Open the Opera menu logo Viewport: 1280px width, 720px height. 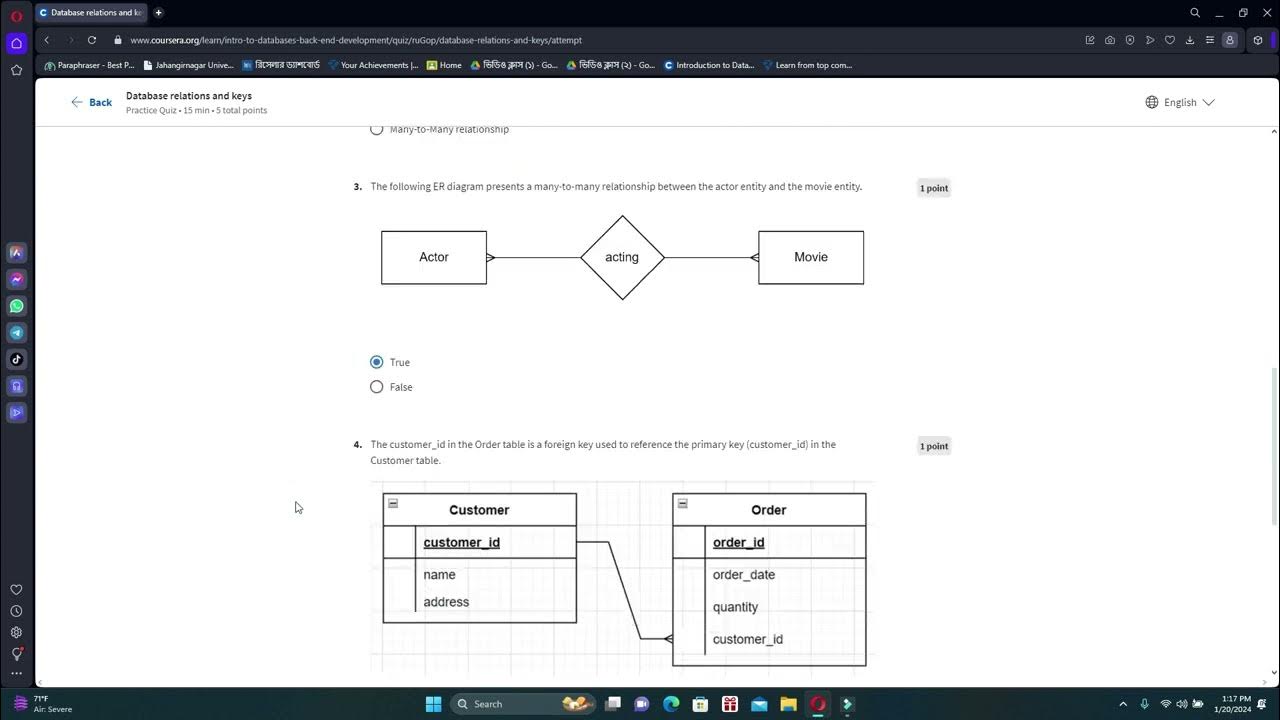(16, 16)
